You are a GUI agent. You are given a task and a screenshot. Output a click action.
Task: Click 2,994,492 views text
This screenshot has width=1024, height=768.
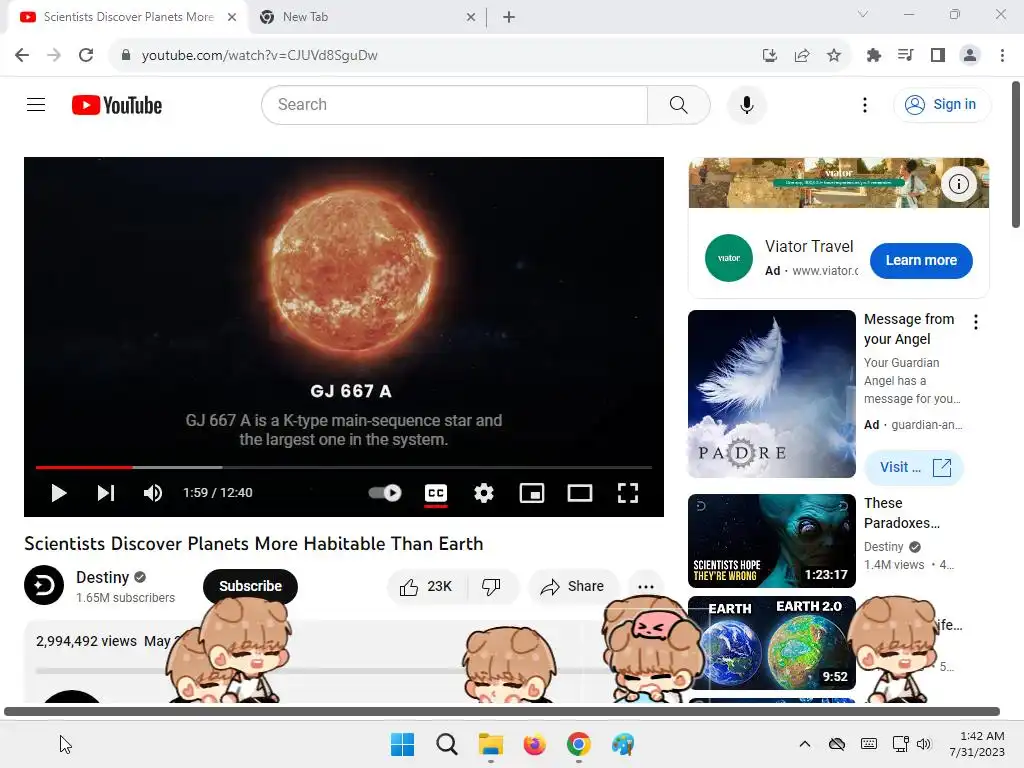coord(86,641)
